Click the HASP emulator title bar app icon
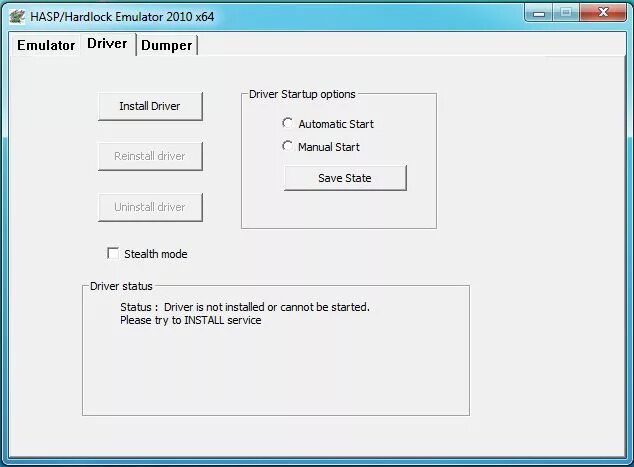 [17, 17]
